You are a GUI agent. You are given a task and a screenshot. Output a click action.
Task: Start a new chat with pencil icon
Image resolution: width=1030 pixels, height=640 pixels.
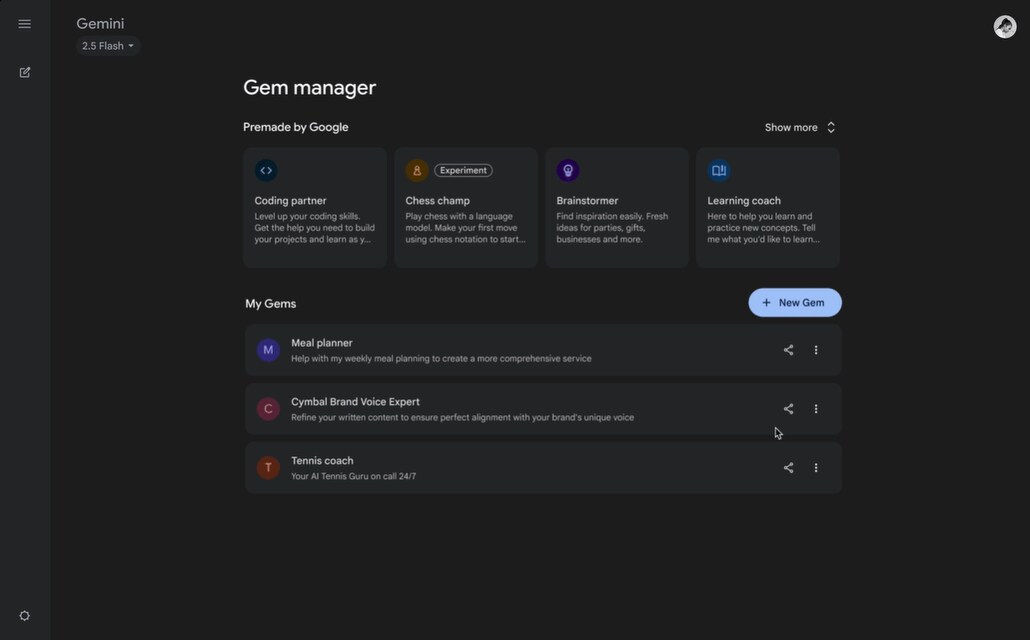tap(25, 72)
